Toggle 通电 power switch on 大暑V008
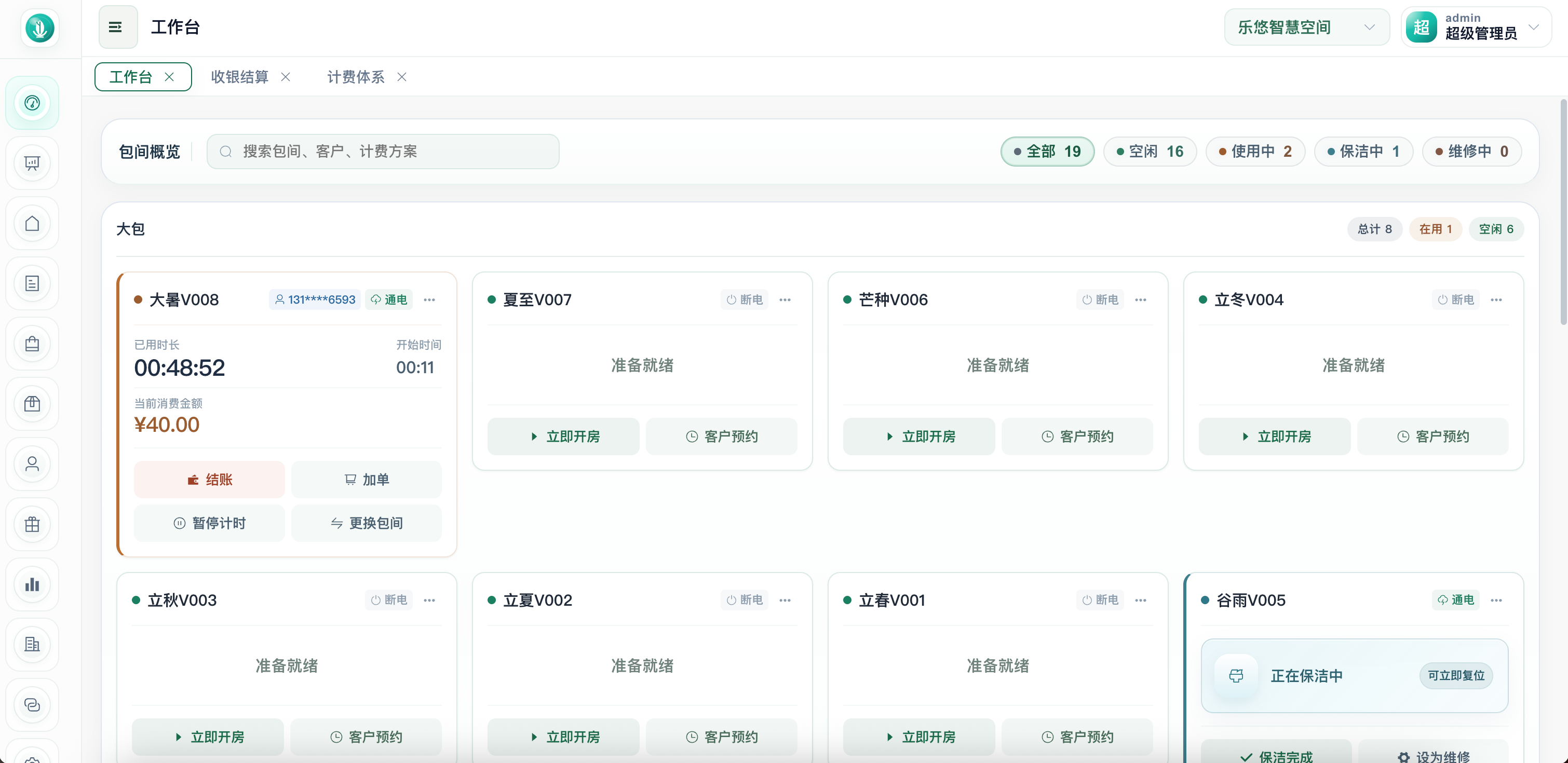 tap(389, 300)
